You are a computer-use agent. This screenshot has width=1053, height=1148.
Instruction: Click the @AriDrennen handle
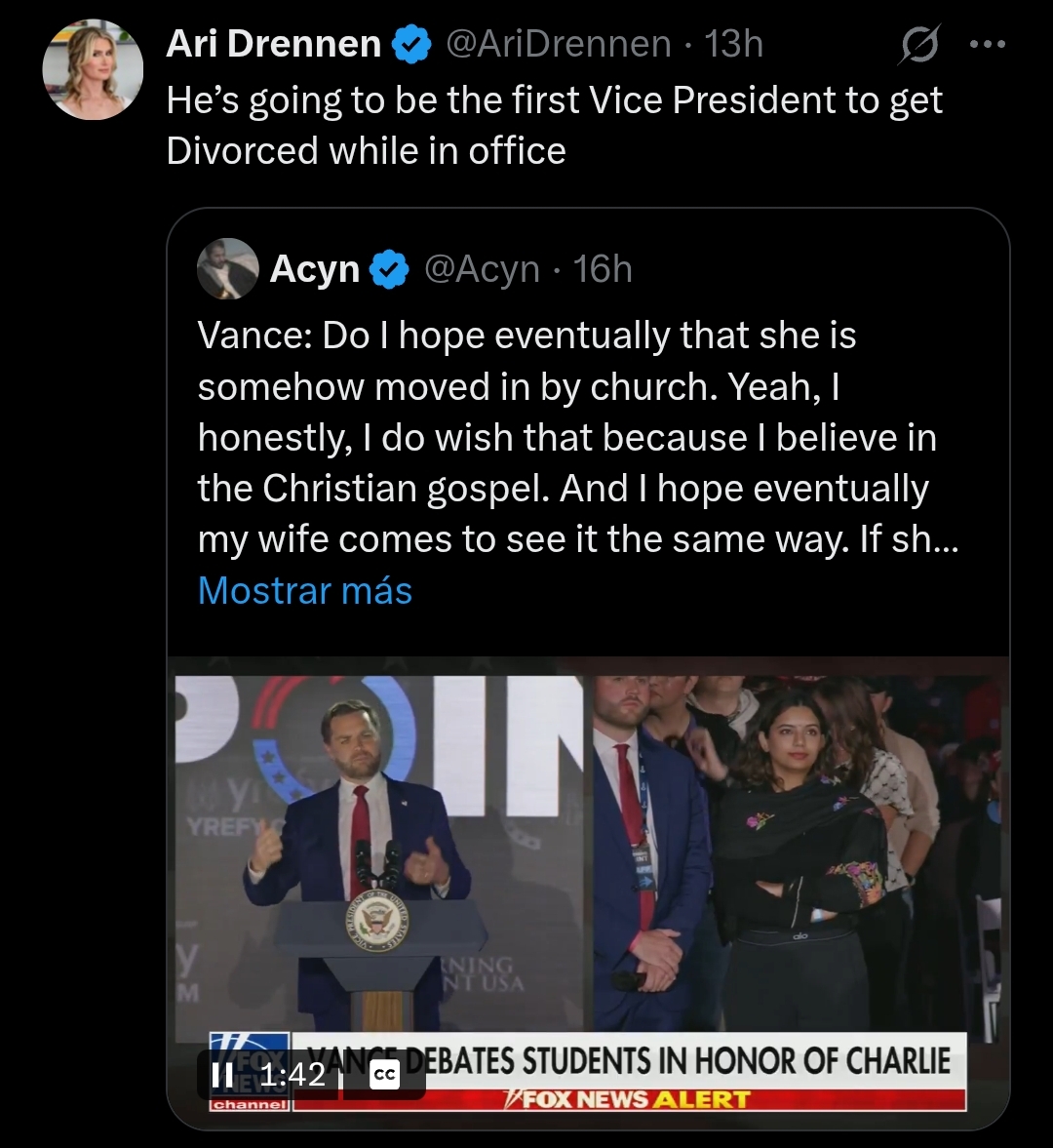click(x=559, y=44)
